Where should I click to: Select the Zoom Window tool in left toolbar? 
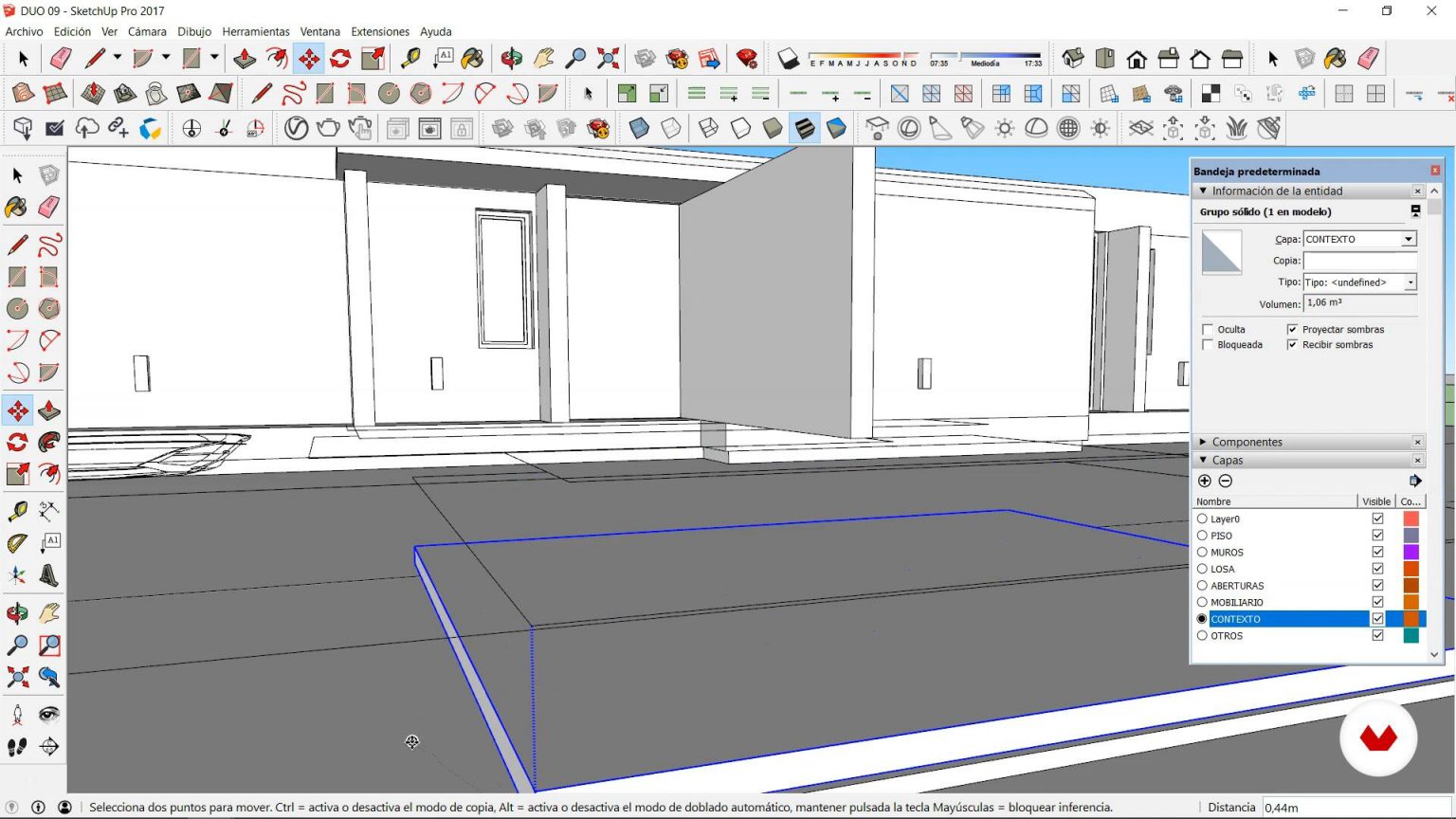[49, 646]
